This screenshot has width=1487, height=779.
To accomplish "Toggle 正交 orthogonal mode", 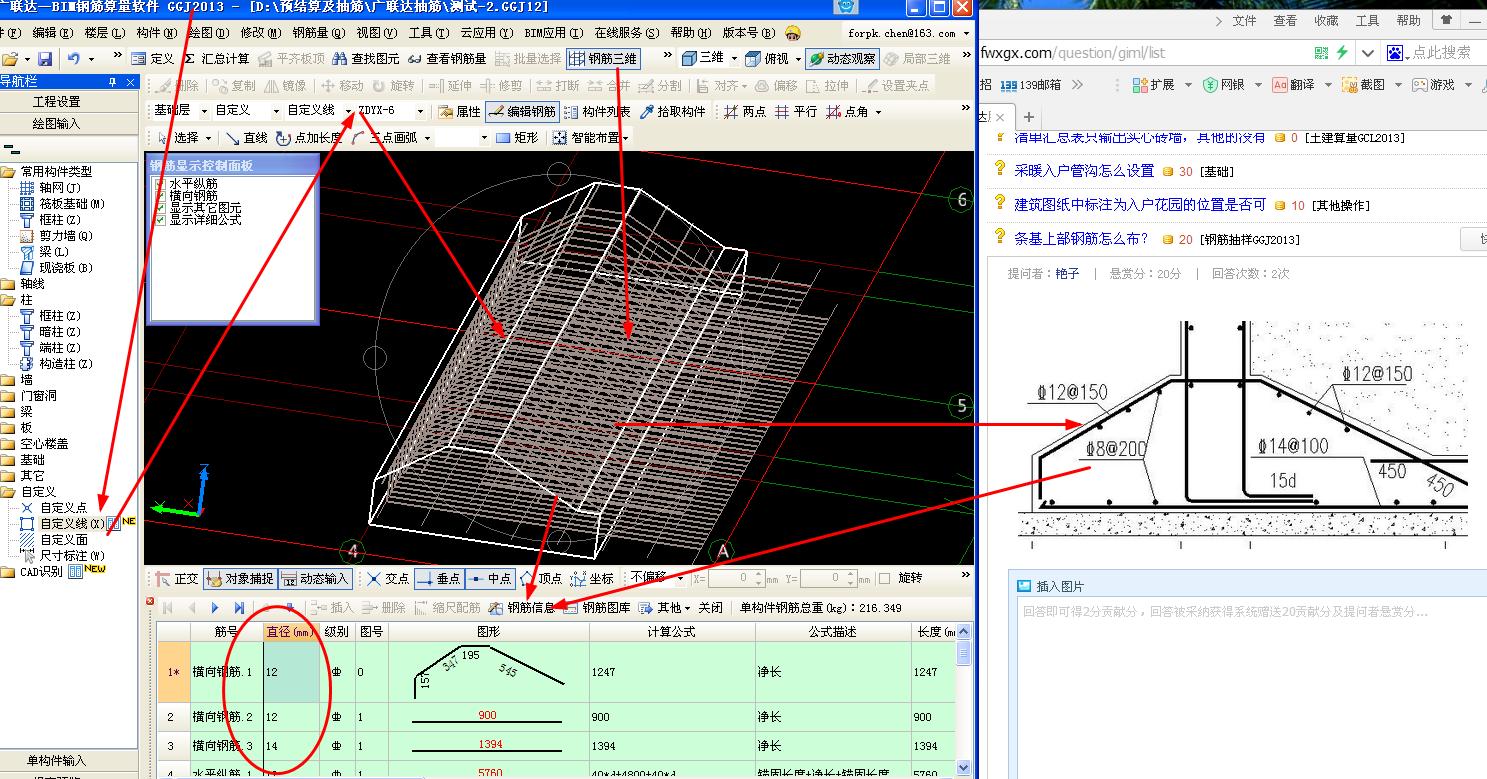I will pos(177,579).
